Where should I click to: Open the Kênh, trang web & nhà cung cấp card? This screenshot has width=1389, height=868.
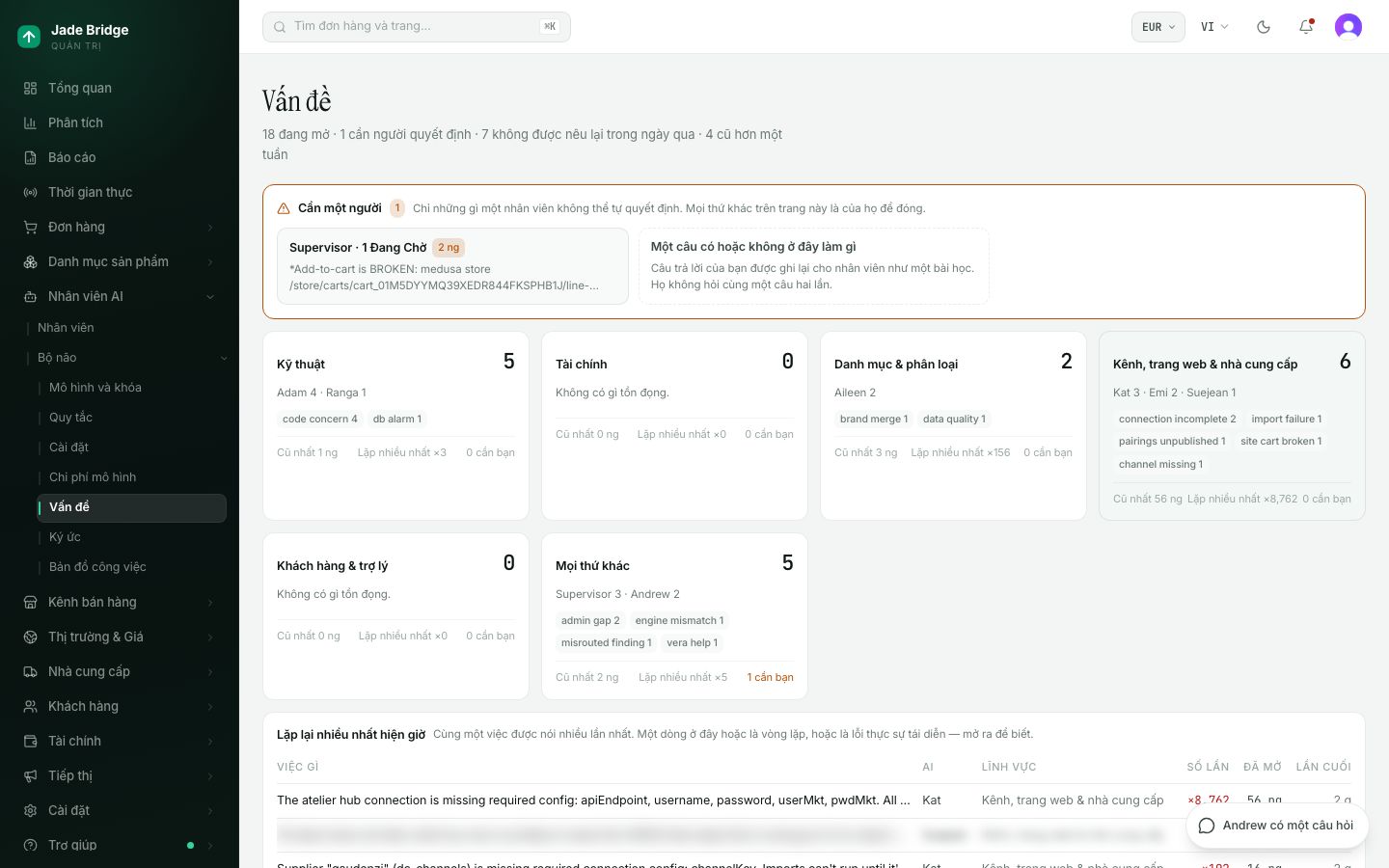pyautogui.click(x=1232, y=425)
